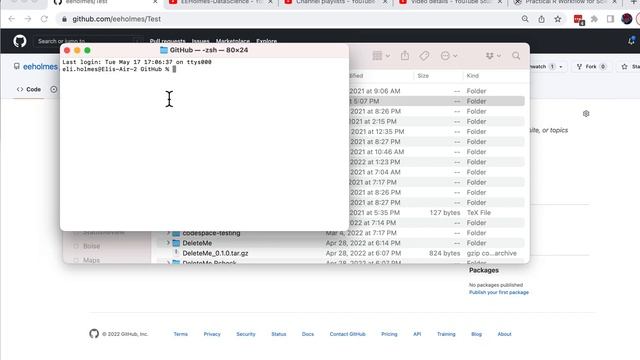
Task: Click the GitHub footer octocat logo
Action: tap(94, 334)
